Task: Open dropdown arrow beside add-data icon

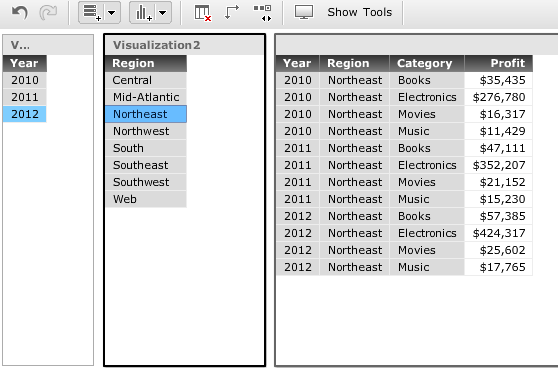Action: [112, 13]
